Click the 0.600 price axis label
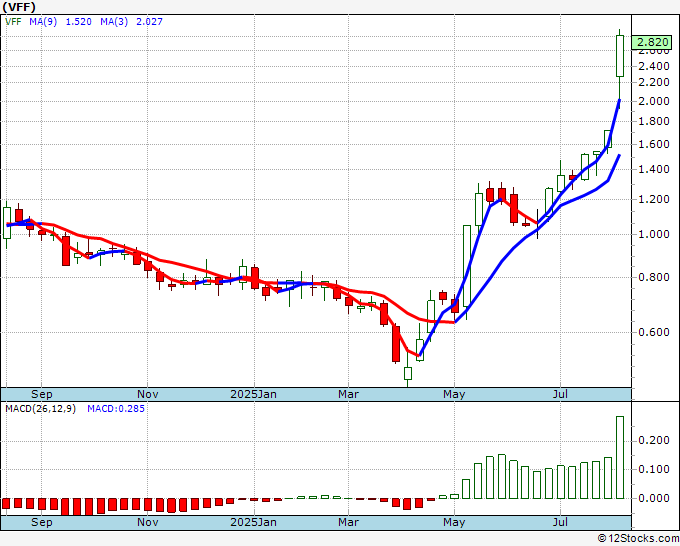Image resolution: width=680 pixels, height=546 pixels. coord(654,332)
